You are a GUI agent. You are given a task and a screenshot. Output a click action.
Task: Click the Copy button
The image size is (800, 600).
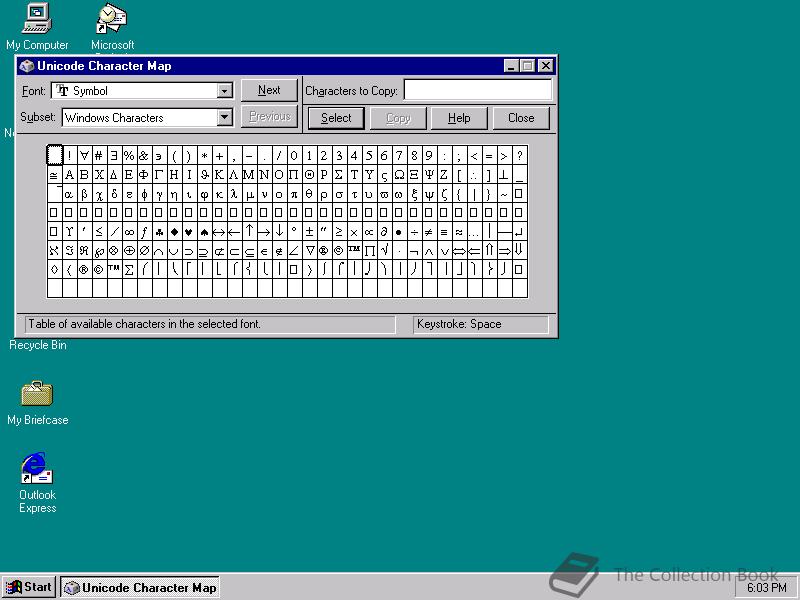click(x=398, y=118)
